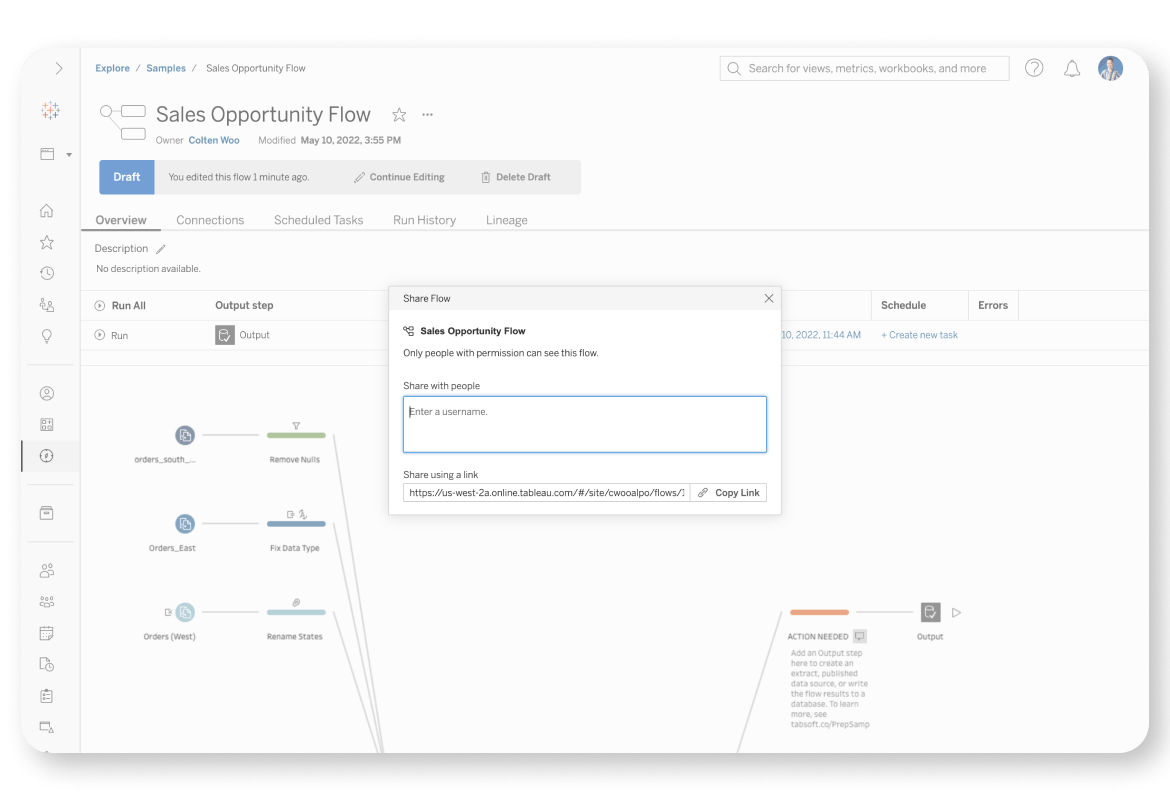The width and height of the screenshot is (1170, 801).
Task: Select the Orders (West) input step node
Action: click(185, 612)
